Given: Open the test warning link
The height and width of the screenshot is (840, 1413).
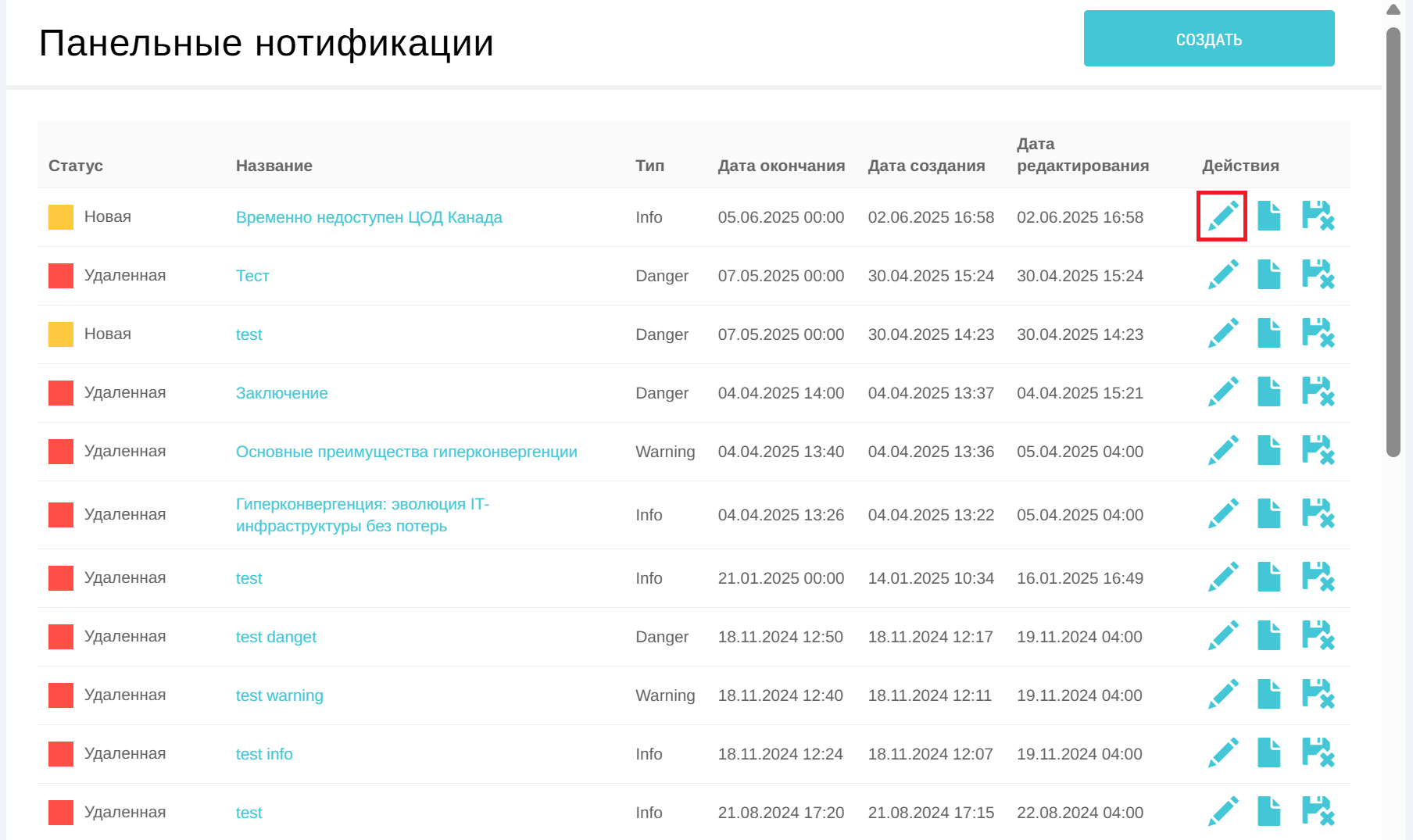Looking at the screenshot, I should click(280, 695).
